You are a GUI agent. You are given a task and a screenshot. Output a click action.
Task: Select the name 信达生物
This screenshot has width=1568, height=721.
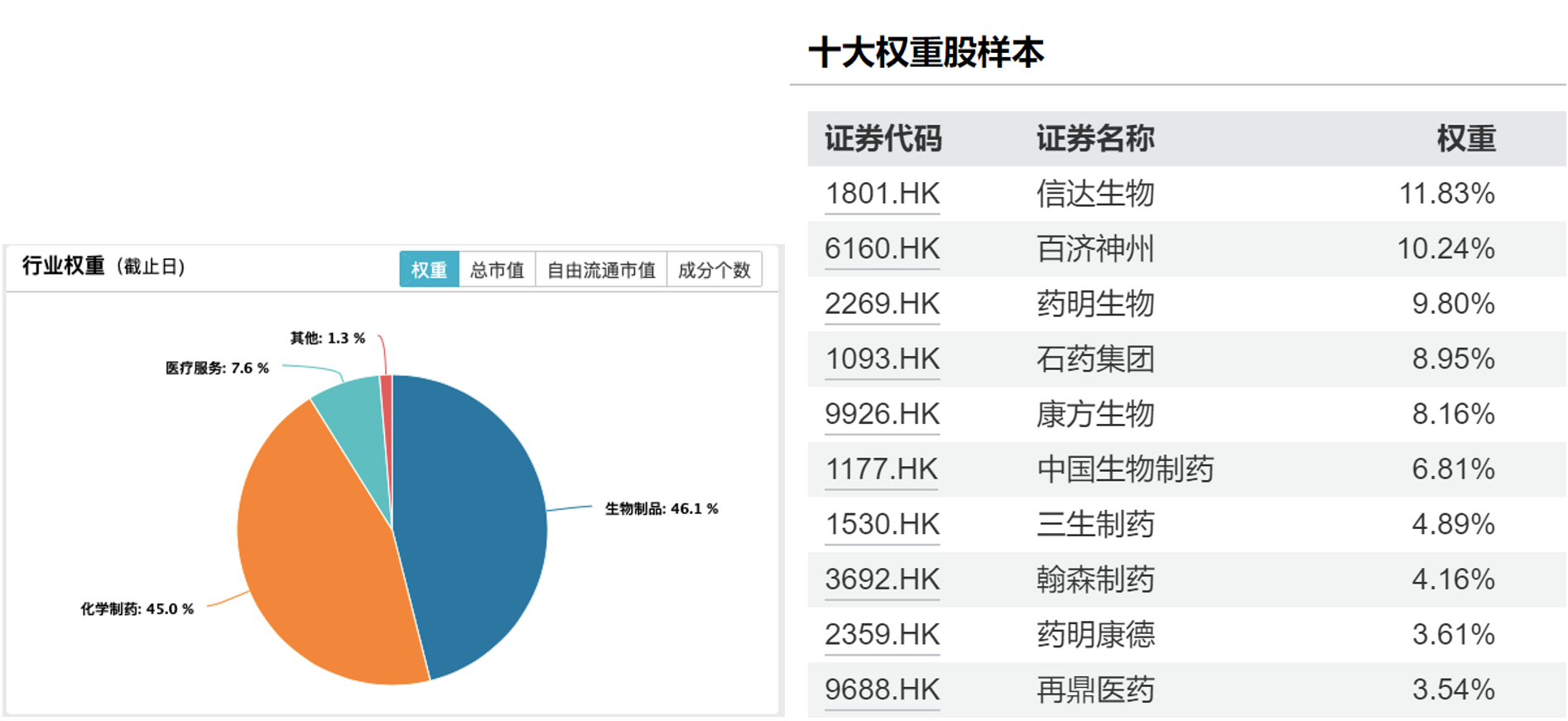1095,194
